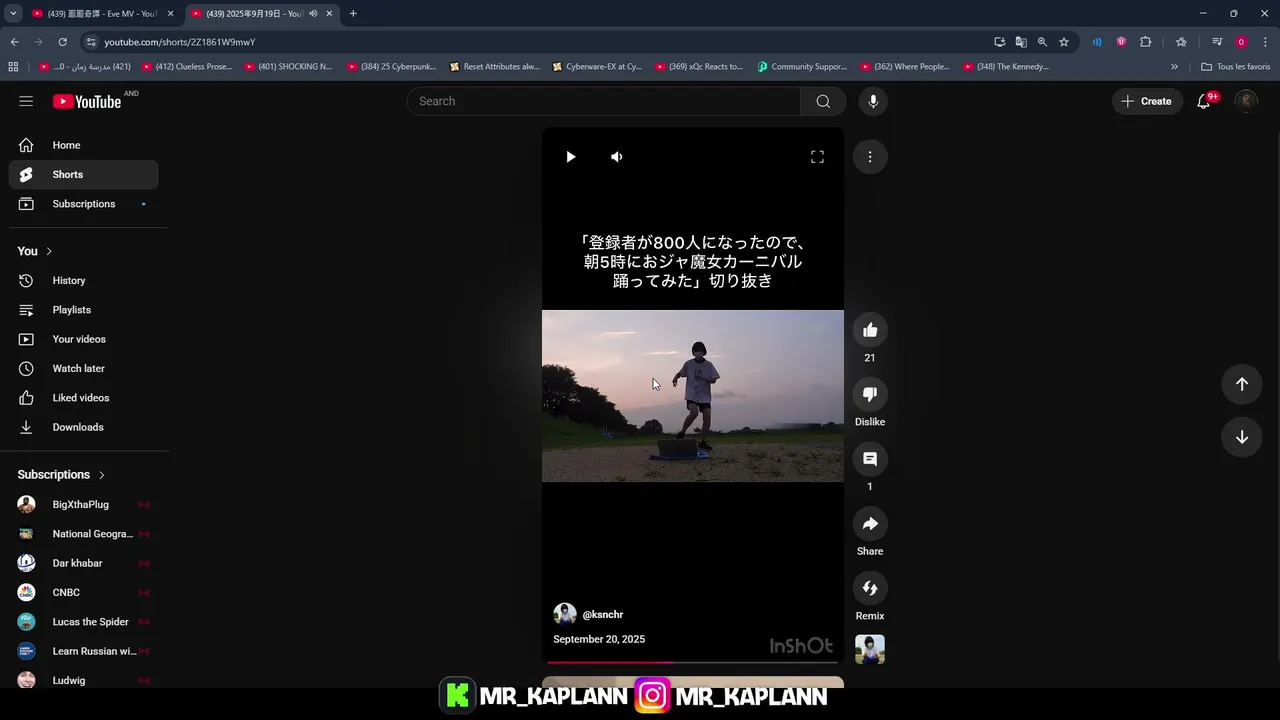Image resolution: width=1280 pixels, height=720 pixels.
Task: Open the zoom magnifier icon in address bar
Action: [x=1042, y=42]
